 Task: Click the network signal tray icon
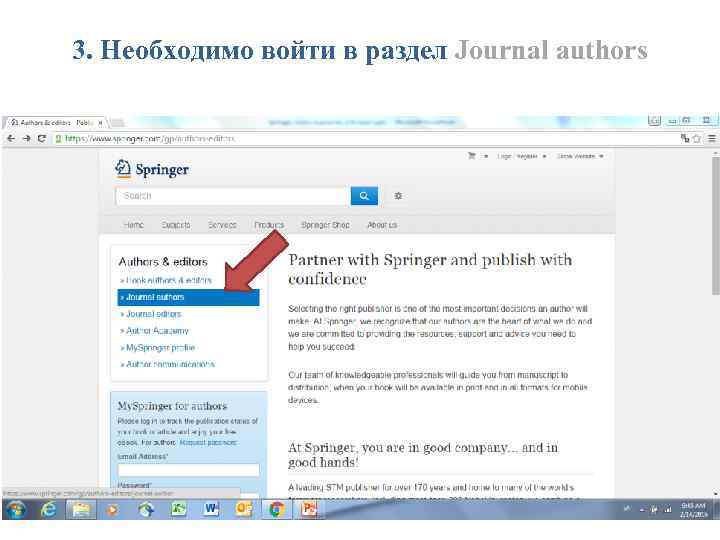coord(668,509)
